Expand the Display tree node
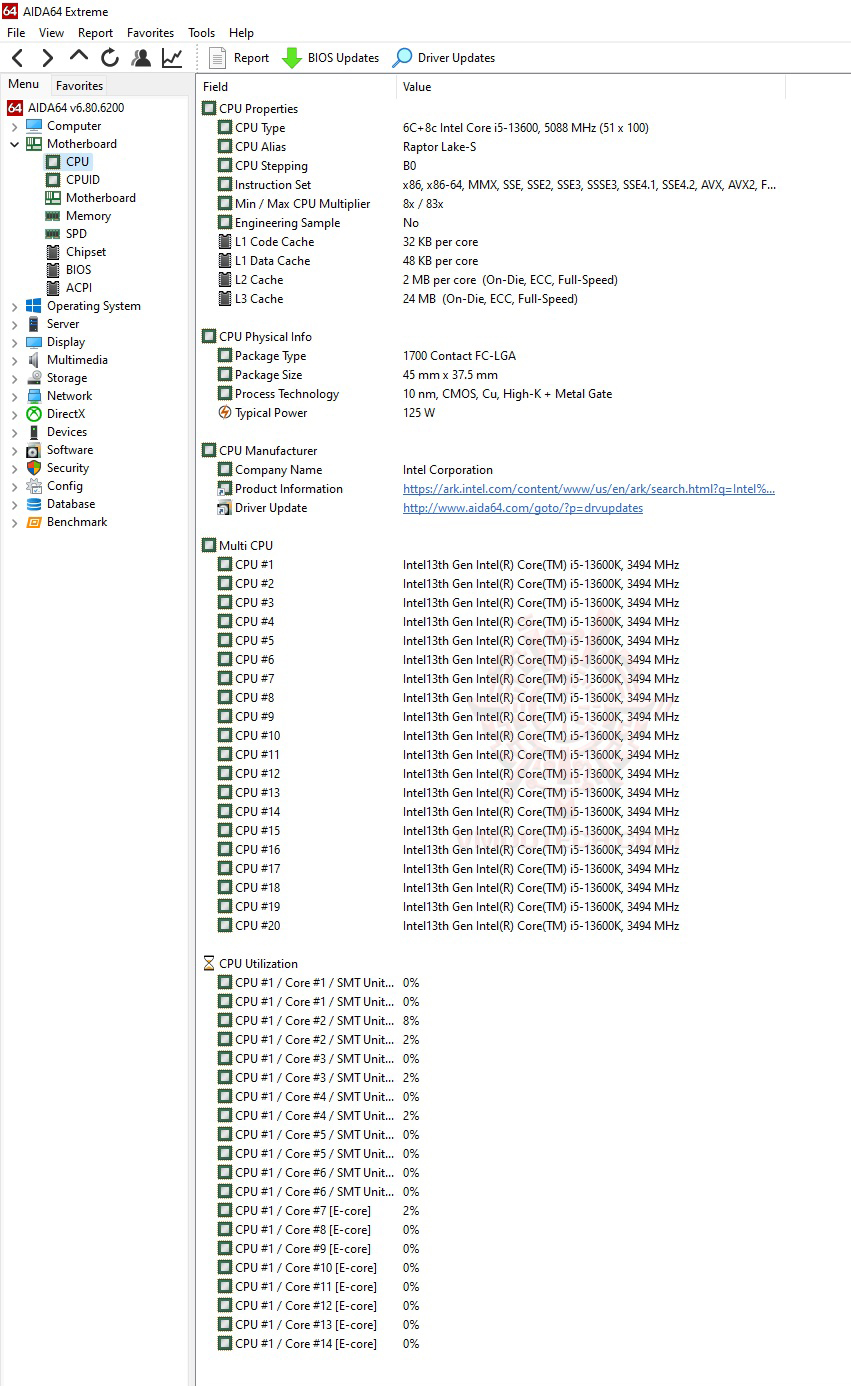The image size is (851, 1386). tap(14, 342)
